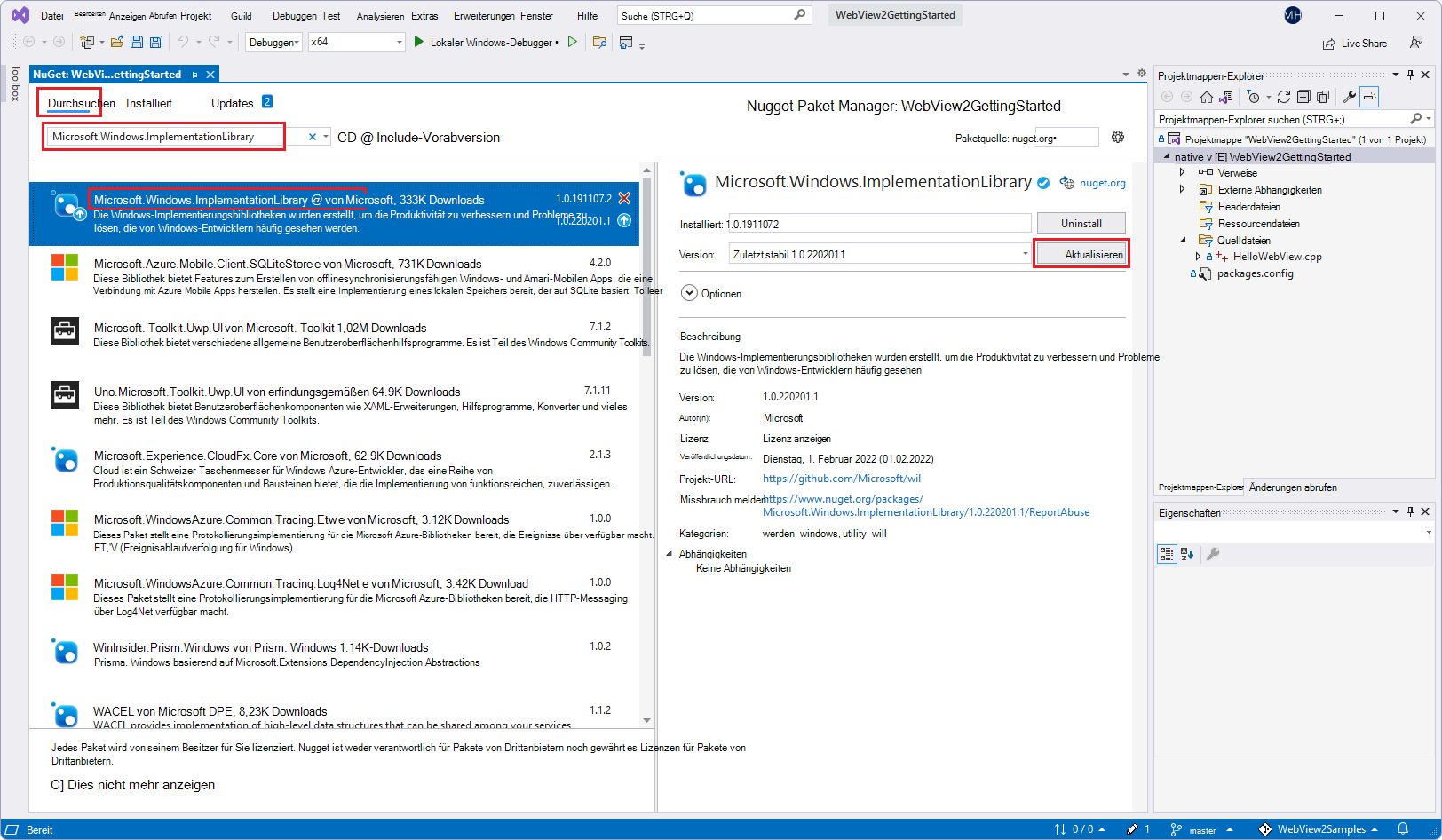Expand the Optionen section

(x=690, y=293)
